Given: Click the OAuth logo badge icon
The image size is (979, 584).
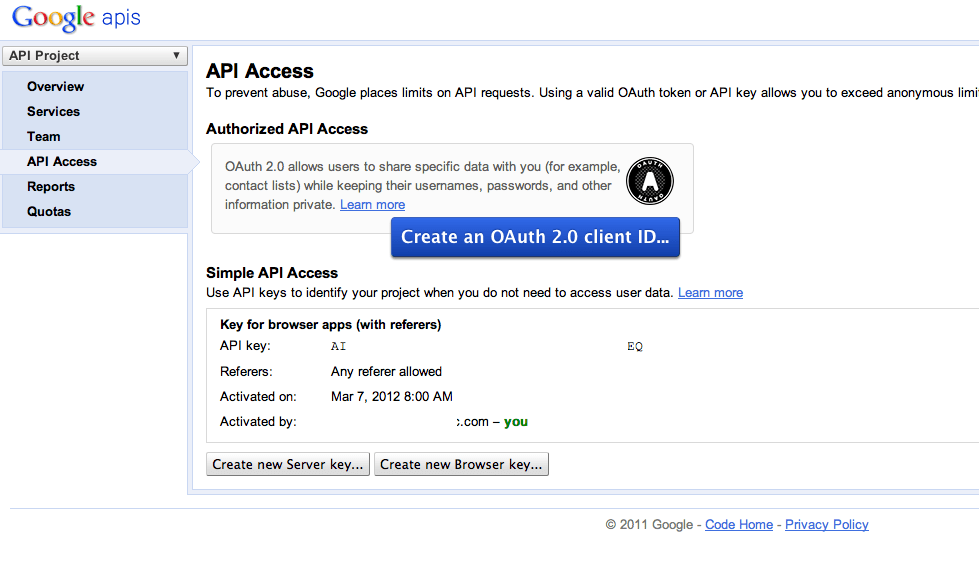Looking at the screenshot, I should (x=649, y=182).
